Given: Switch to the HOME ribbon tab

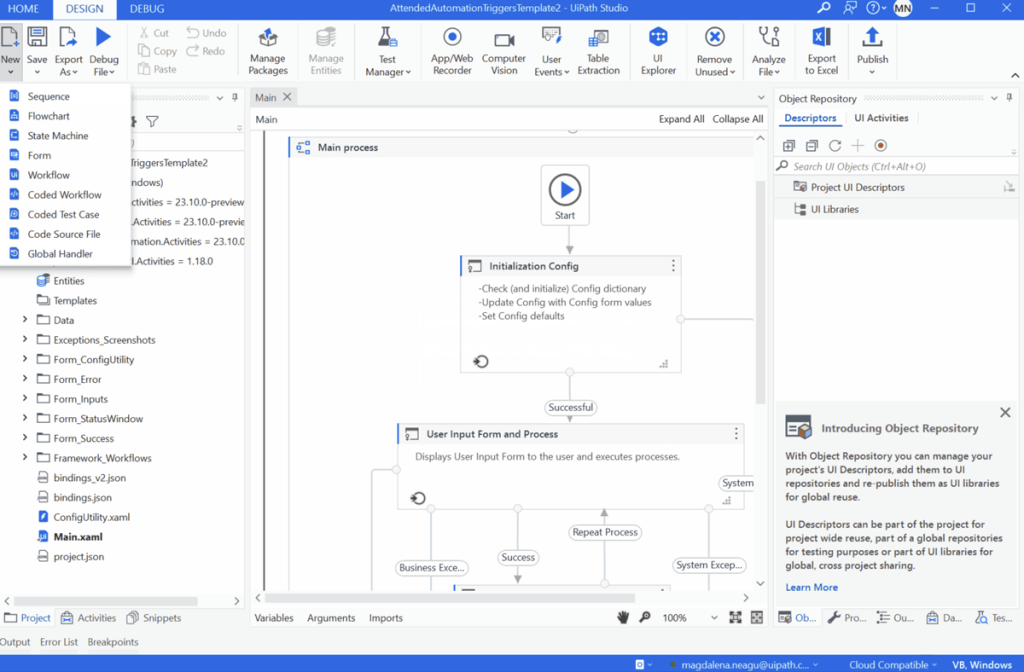Looking at the screenshot, I should [23, 9].
